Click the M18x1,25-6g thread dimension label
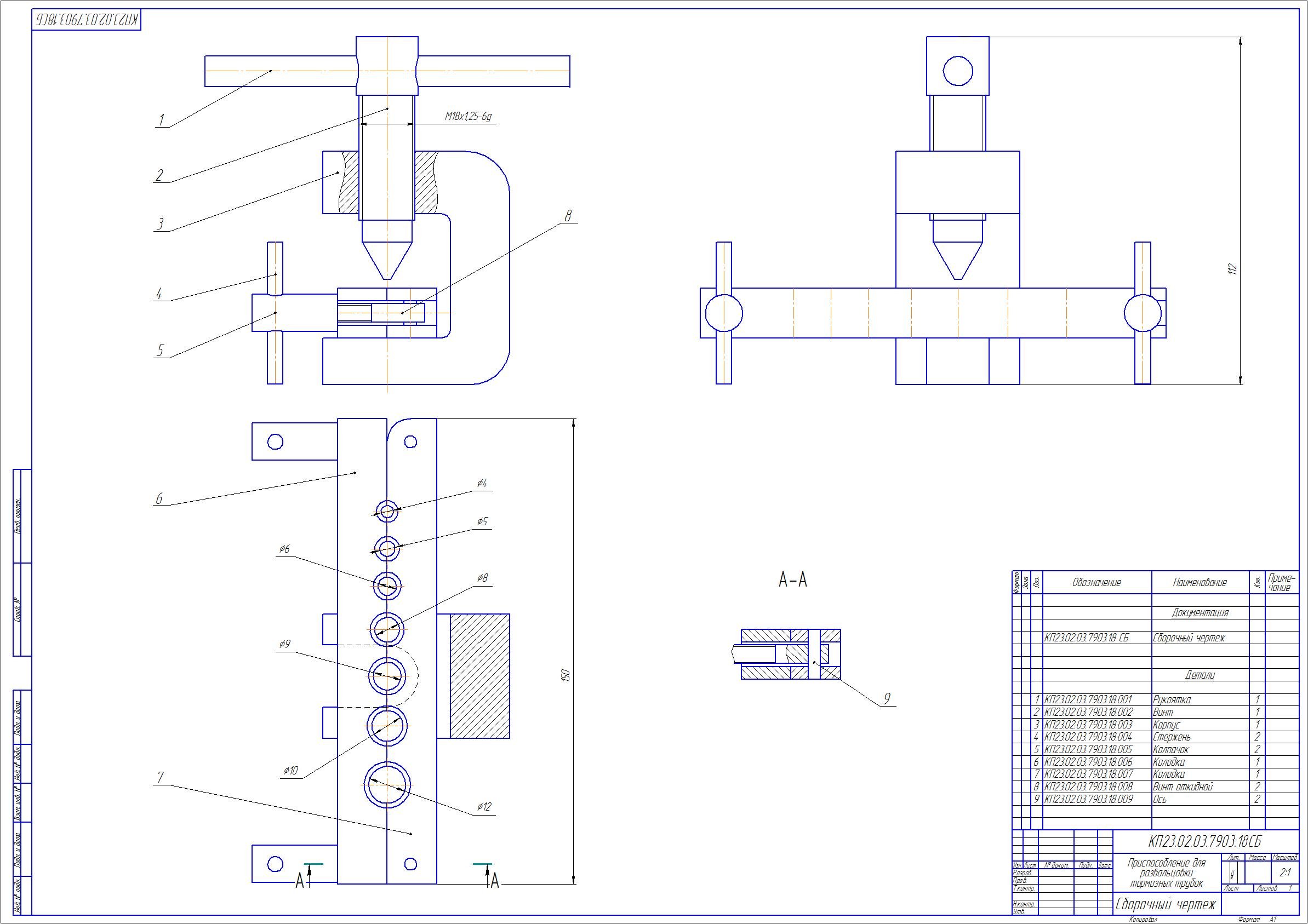The image size is (1308, 924). [468, 117]
